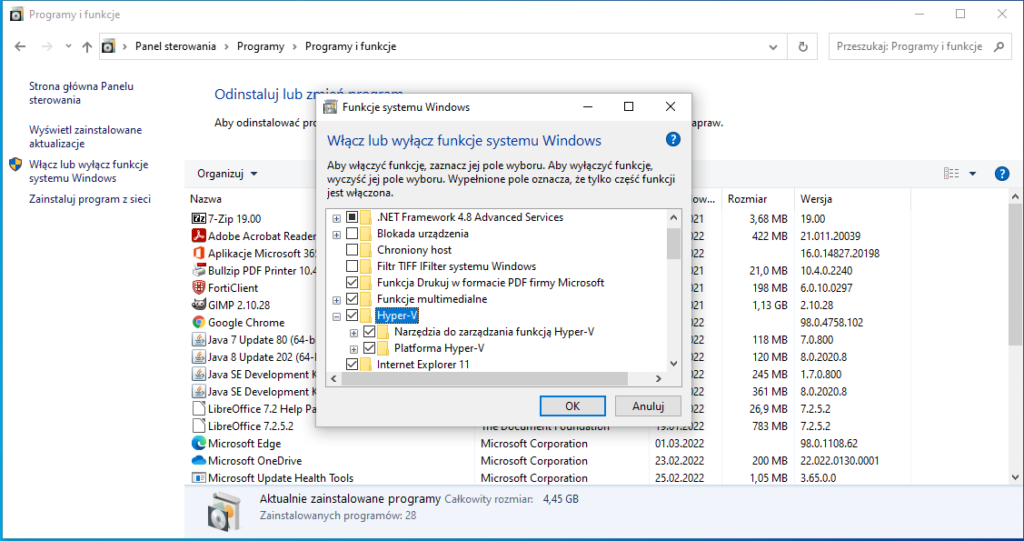Select the Google Chrome icon in list
This screenshot has height=541, width=1024.
tap(198, 323)
